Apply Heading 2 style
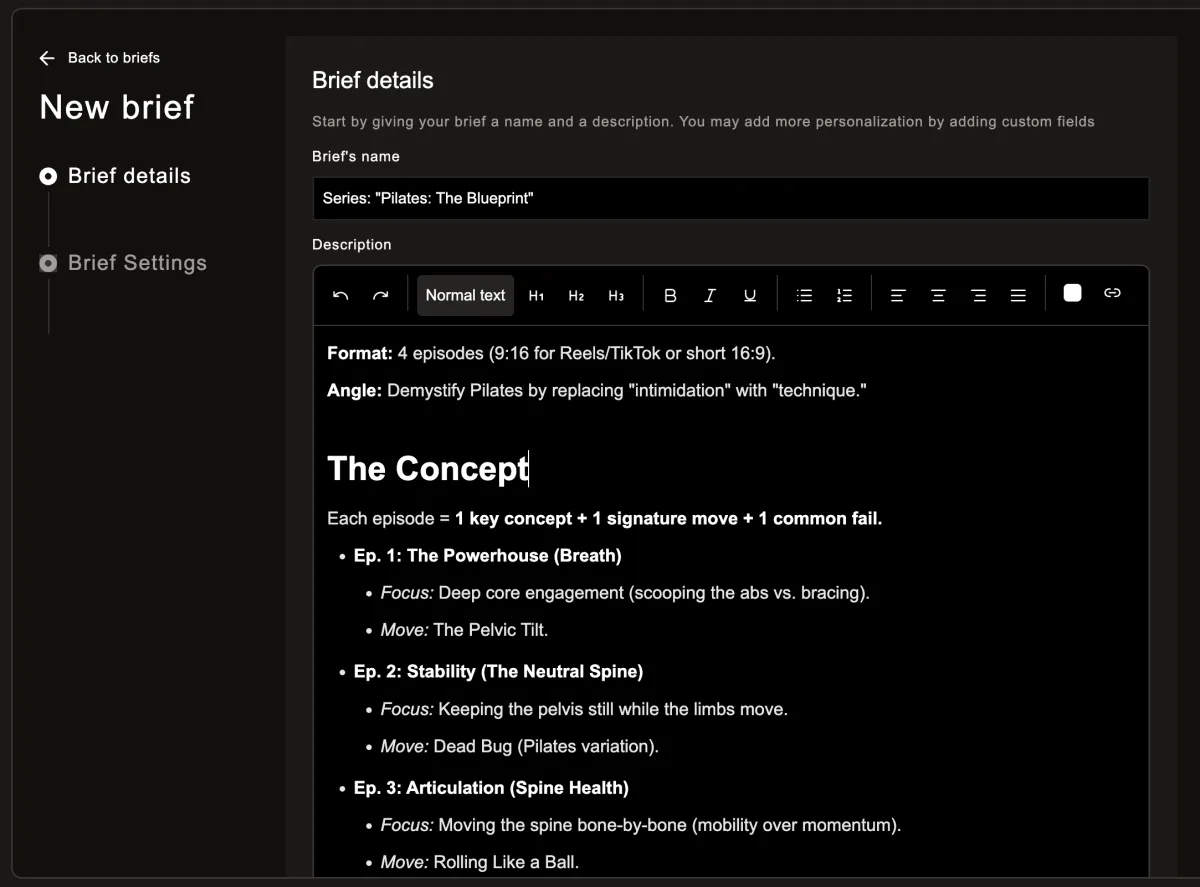This screenshot has height=887, width=1200. [x=576, y=295]
